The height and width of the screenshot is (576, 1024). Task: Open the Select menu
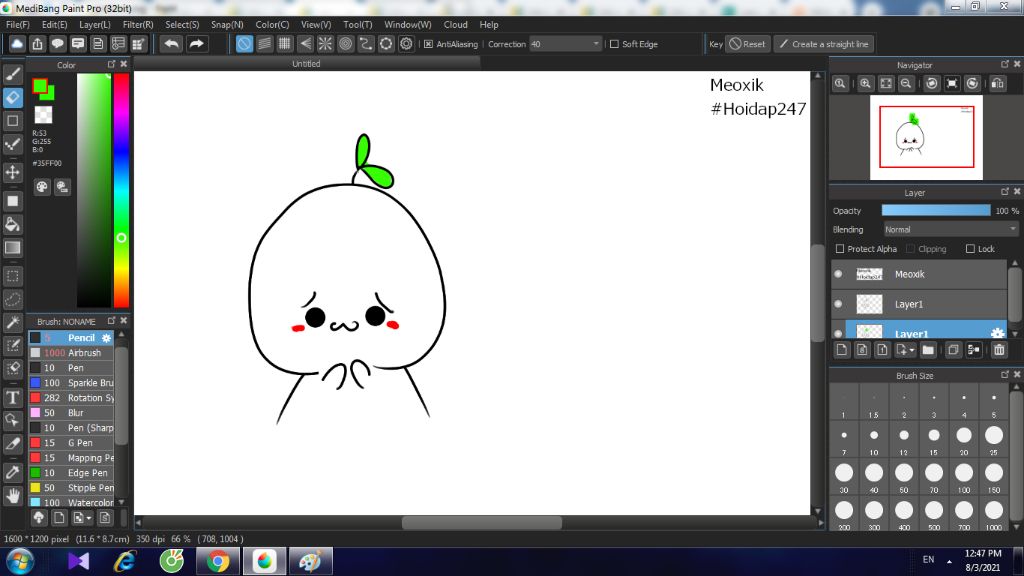pyautogui.click(x=182, y=25)
